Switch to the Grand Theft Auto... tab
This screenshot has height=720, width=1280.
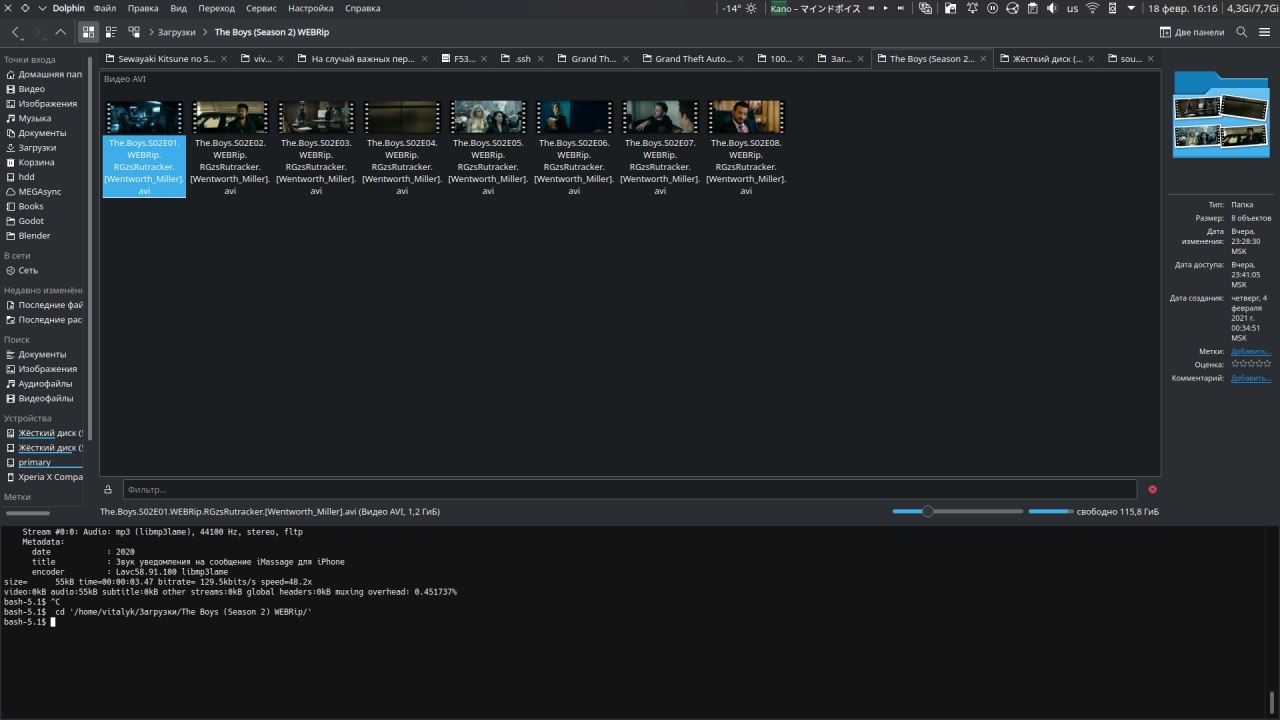(693, 59)
